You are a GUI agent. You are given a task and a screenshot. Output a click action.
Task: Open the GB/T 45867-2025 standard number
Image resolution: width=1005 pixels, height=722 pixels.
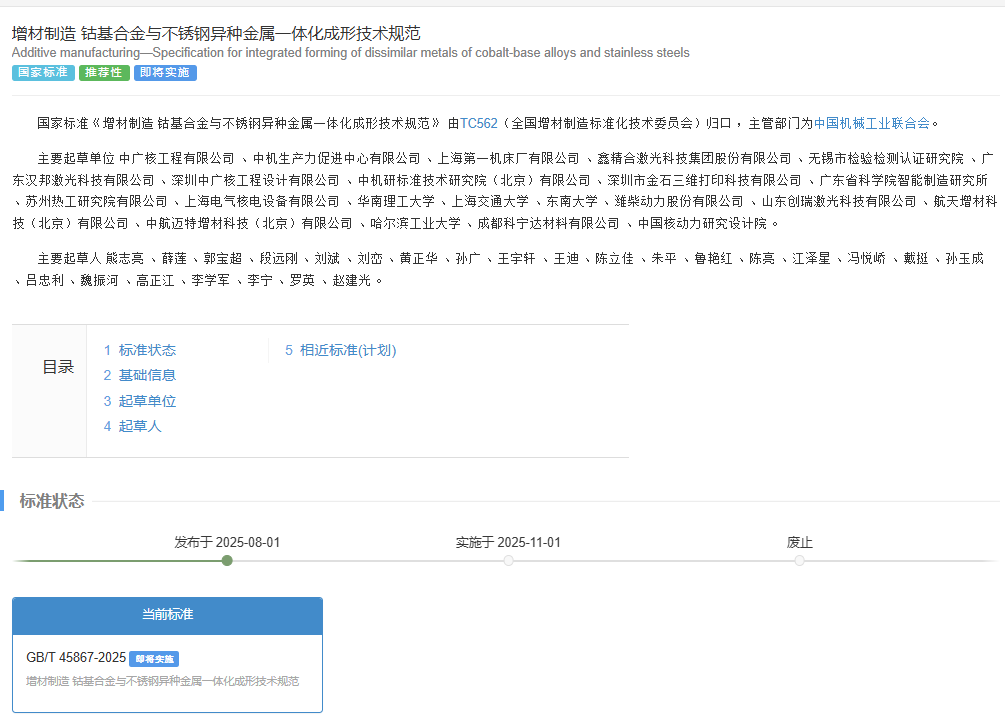coord(76,658)
